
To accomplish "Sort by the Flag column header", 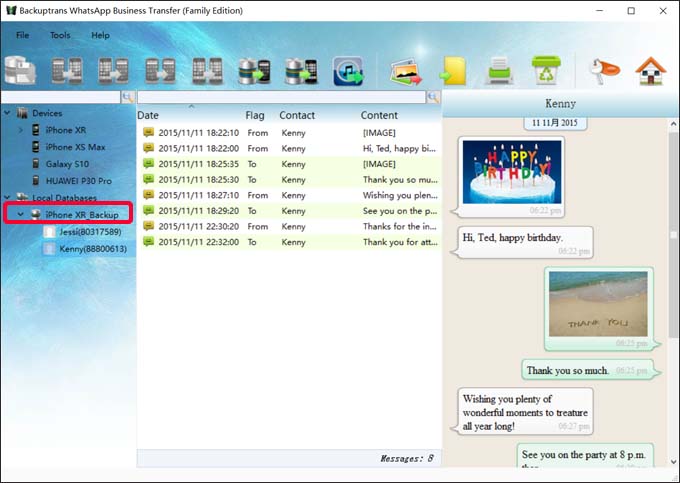I will [255, 115].
